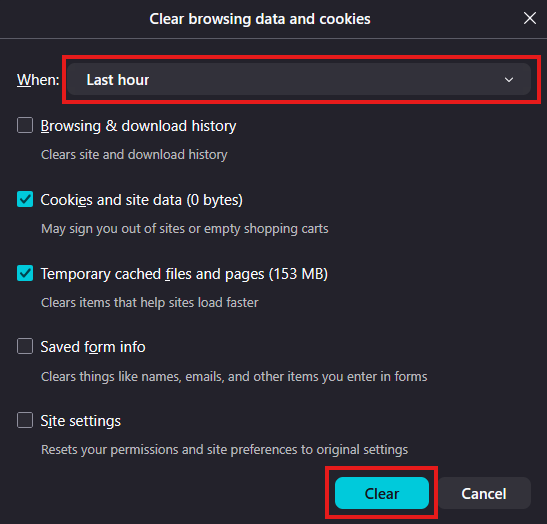Image resolution: width=547 pixels, height=524 pixels.
Task: Click 'Clears site and download history' description
Action: pyautogui.click(x=134, y=155)
